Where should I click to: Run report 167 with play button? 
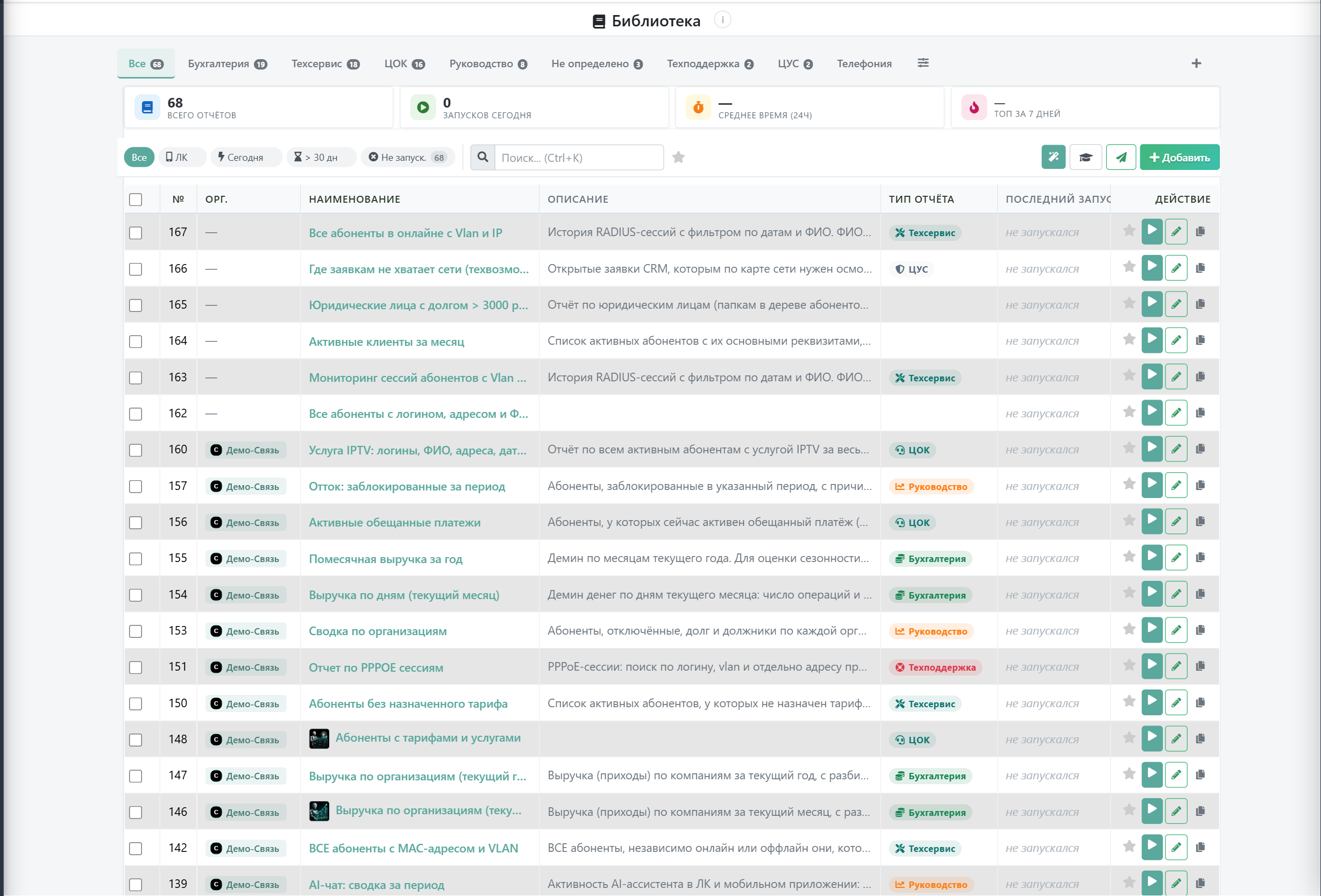(1152, 231)
